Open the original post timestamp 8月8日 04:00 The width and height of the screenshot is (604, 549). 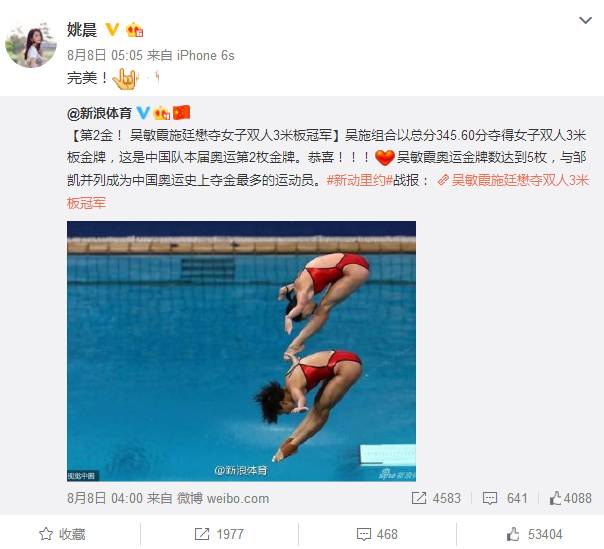point(105,498)
